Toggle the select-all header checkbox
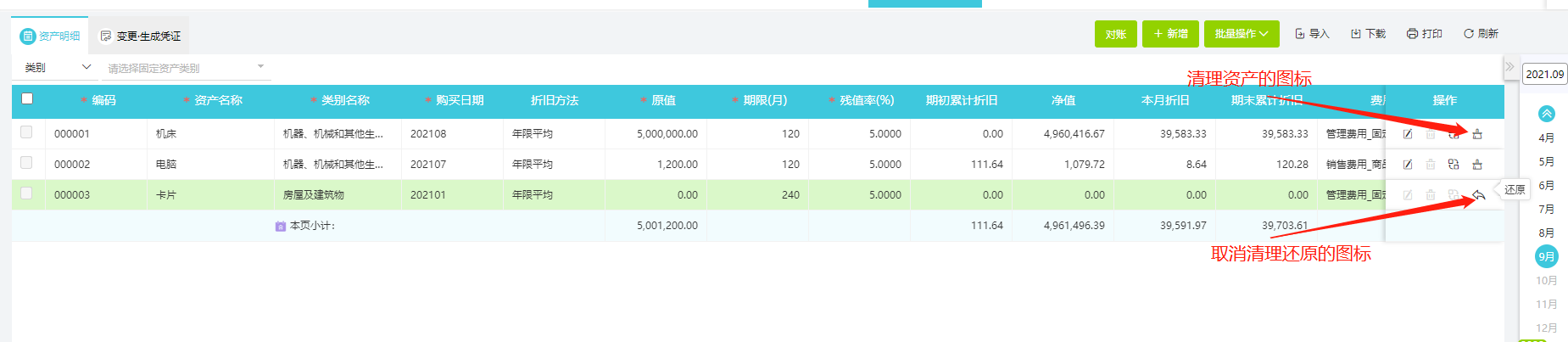 pyautogui.click(x=27, y=99)
